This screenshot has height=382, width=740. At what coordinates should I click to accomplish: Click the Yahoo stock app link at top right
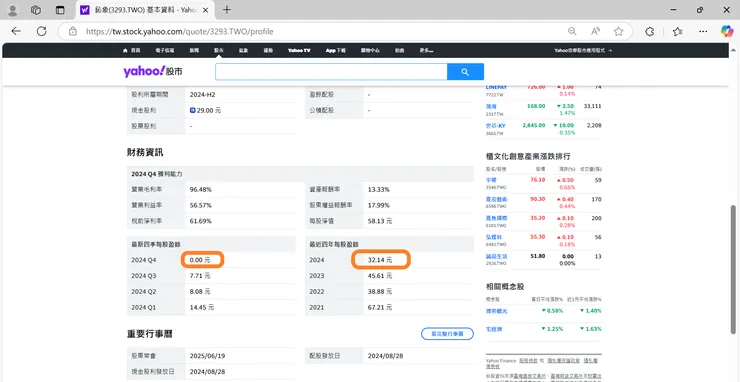(x=583, y=50)
